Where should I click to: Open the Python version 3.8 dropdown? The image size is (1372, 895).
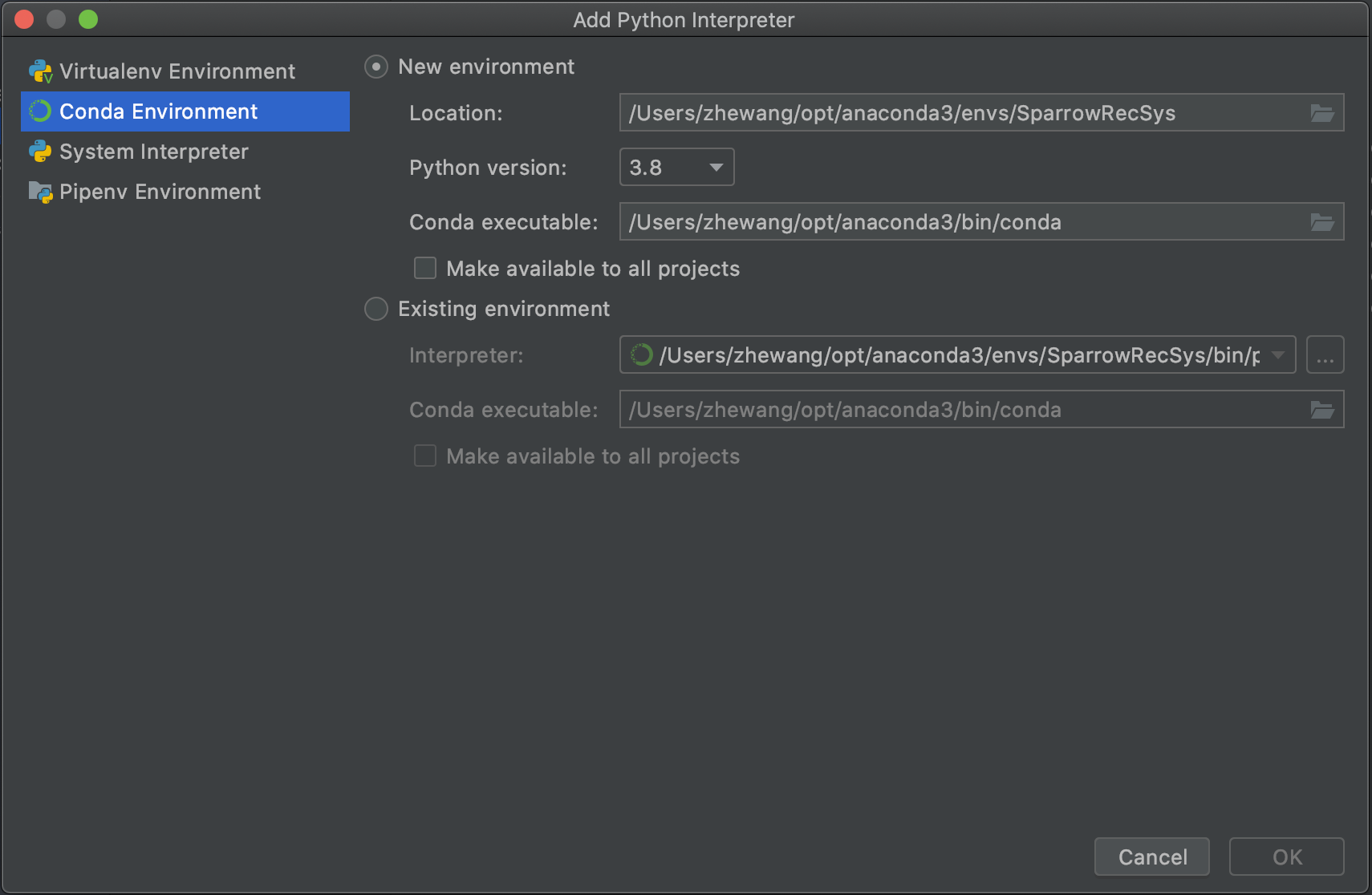click(677, 167)
